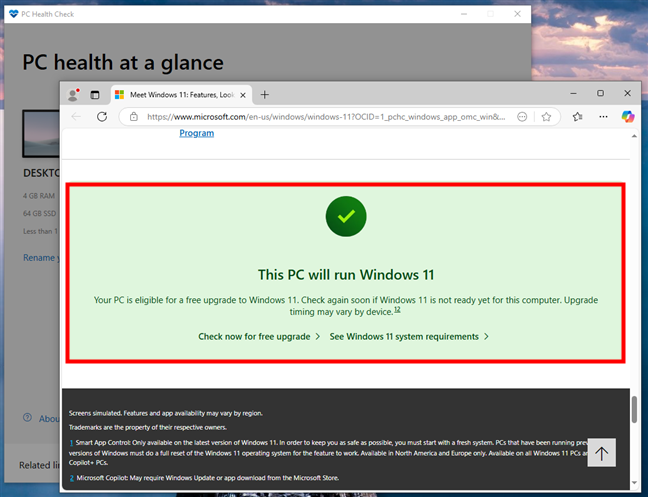Open the address bar feedback face icon
This screenshot has width=648, height=497.
(x=522, y=117)
